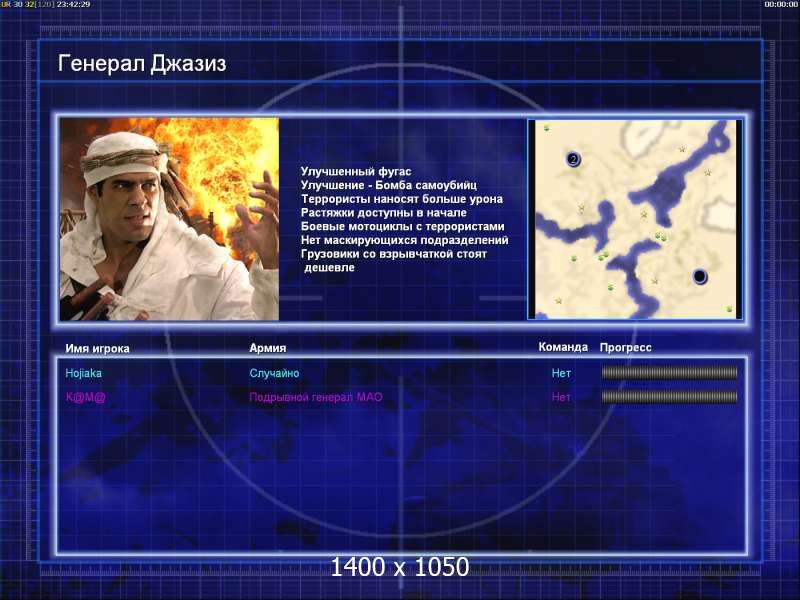This screenshot has width=800, height=600.
Task: Click the army value 'Случайно'
Action: click(x=274, y=373)
